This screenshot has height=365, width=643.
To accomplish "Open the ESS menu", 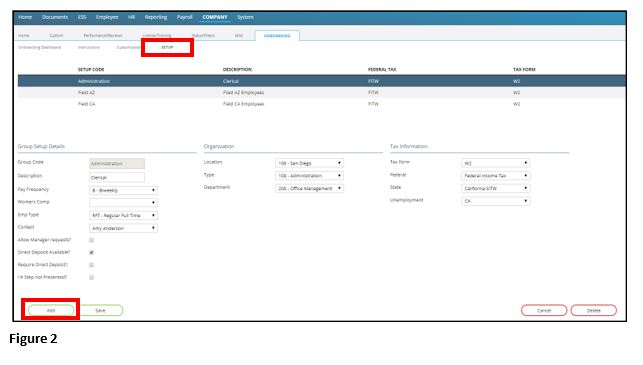I will [x=82, y=17].
